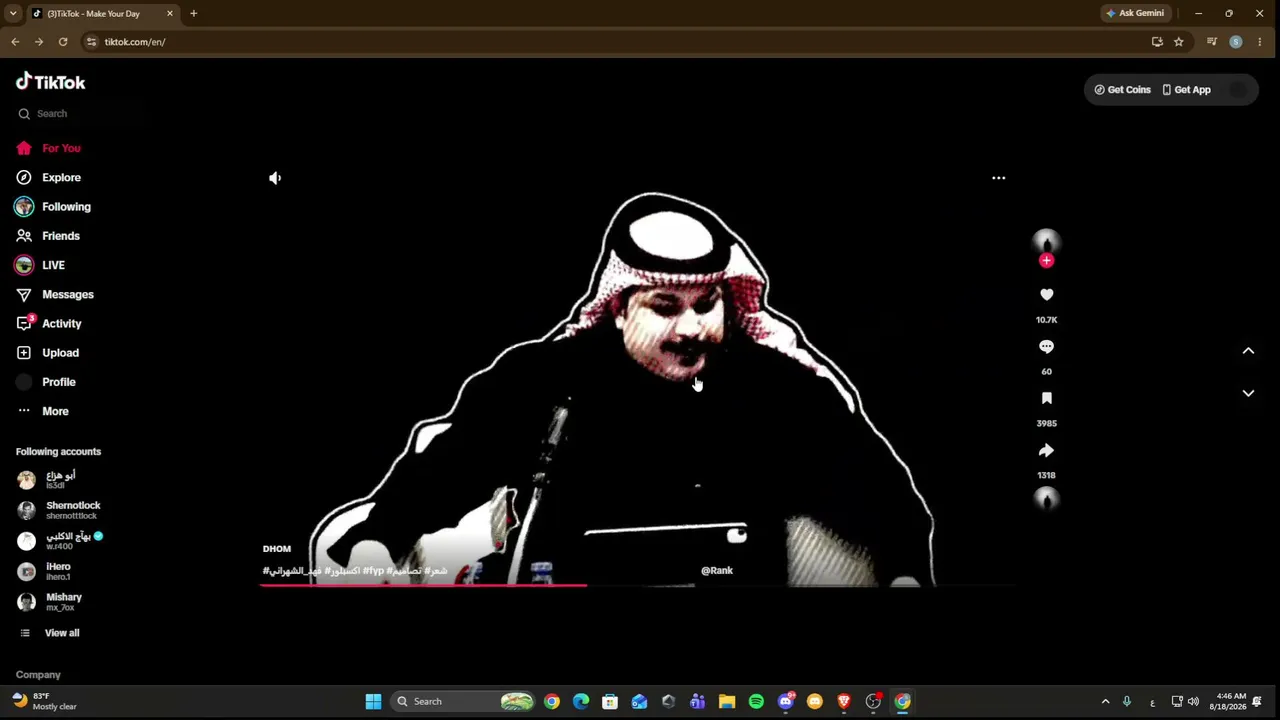Open the Chrome profile avatar
This screenshot has width=1280, height=720.
point(1236,42)
